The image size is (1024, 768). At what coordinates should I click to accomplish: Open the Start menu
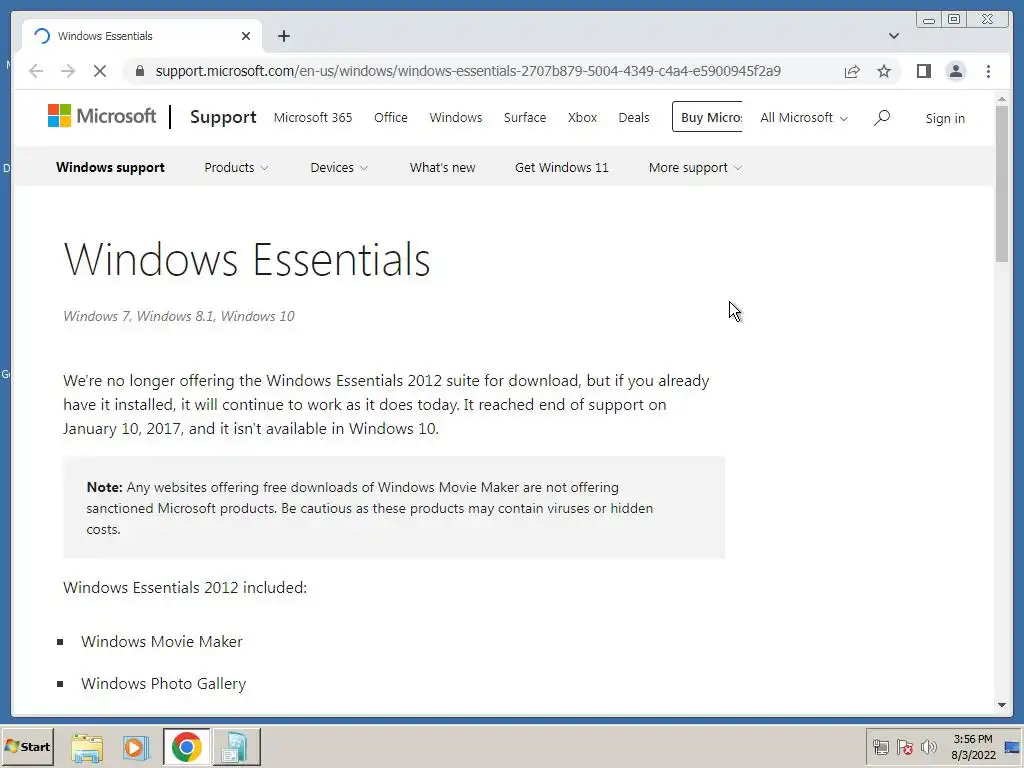point(27,746)
